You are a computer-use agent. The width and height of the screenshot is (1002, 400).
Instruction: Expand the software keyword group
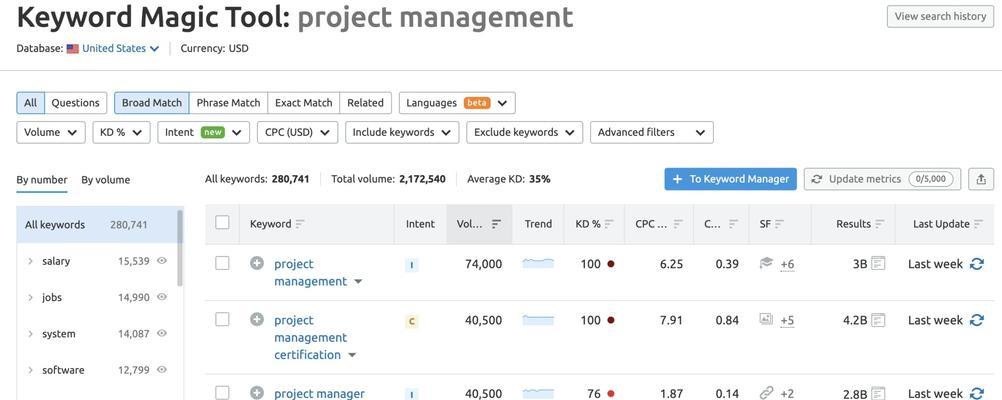coord(30,371)
